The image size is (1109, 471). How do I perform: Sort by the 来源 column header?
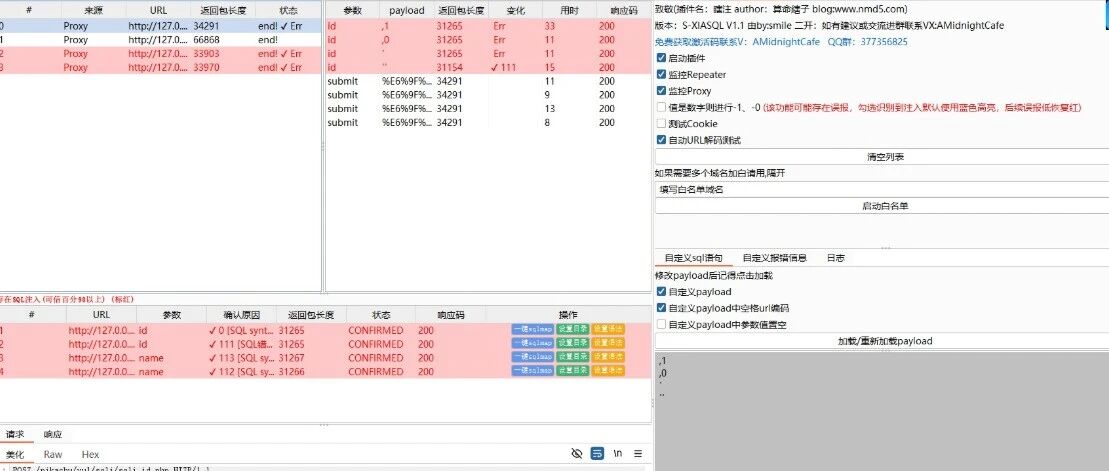click(x=93, y=11)
